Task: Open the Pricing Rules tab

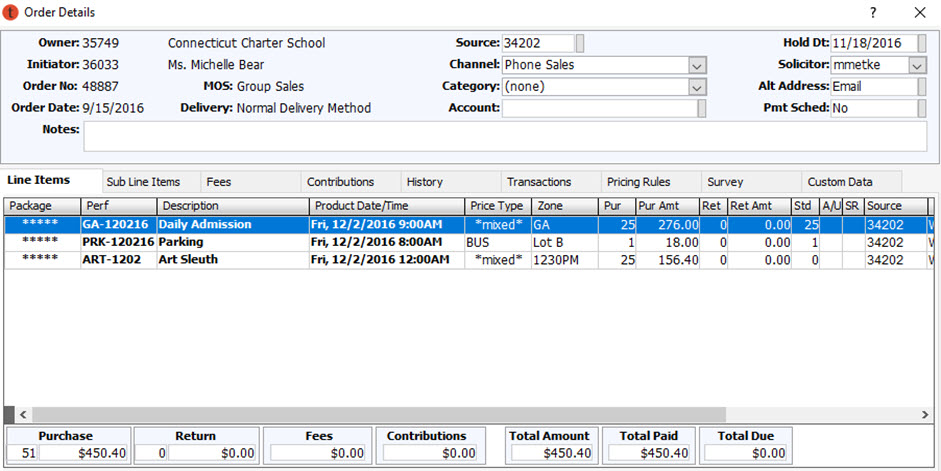Action: (652, 182)
